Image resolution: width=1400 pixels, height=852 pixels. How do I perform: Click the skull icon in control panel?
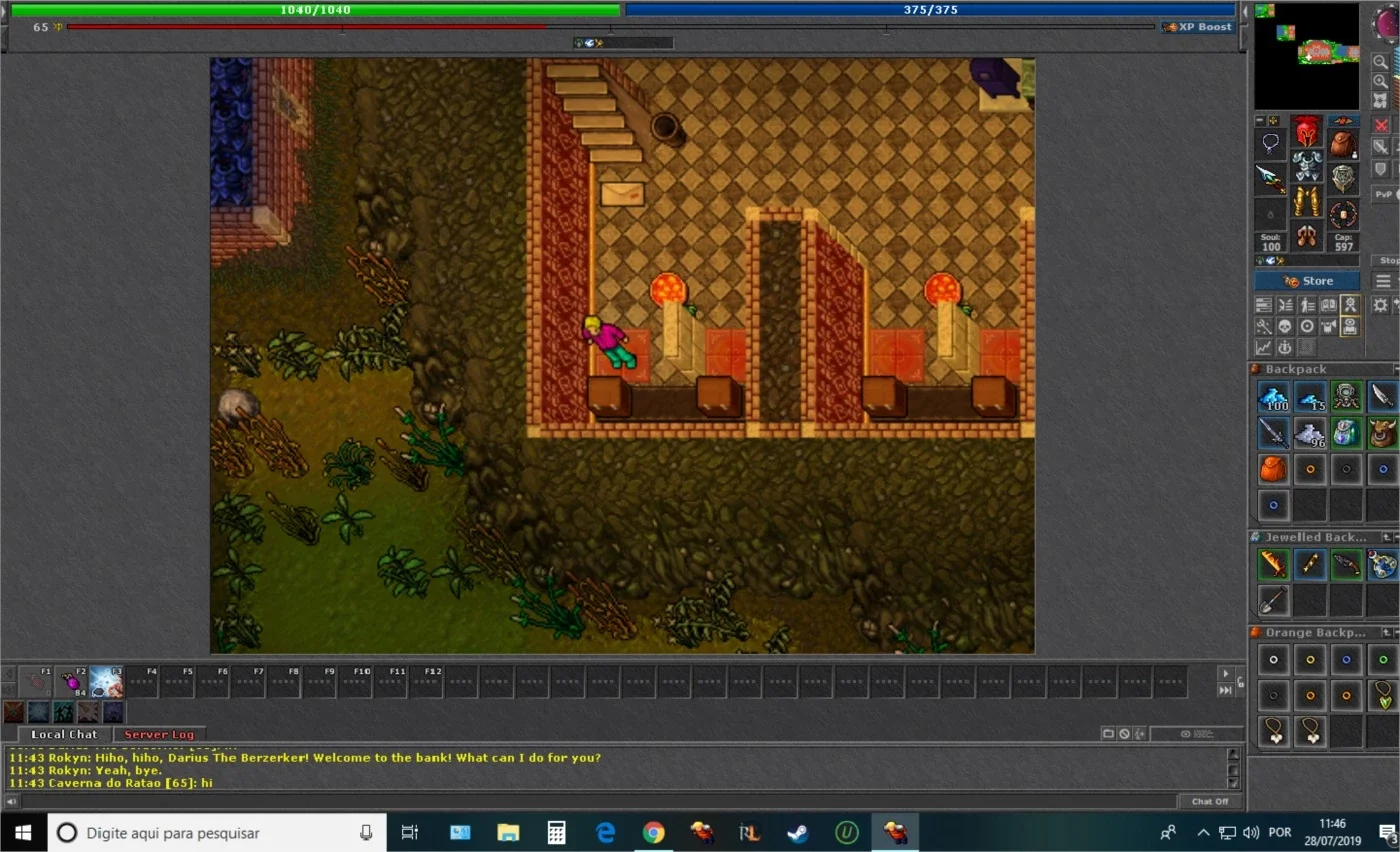coord(1285,326)
